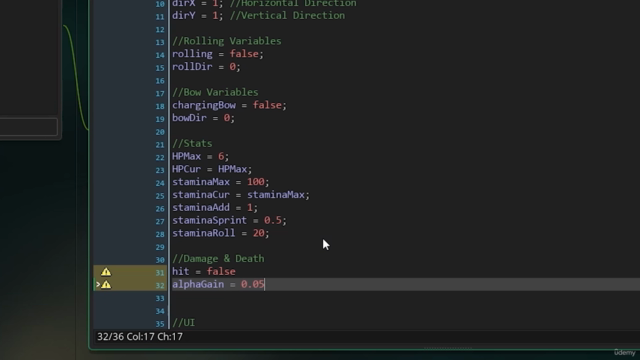
Task: Click the '//Bow Variables' comment
Action: (x=215, y=92)
